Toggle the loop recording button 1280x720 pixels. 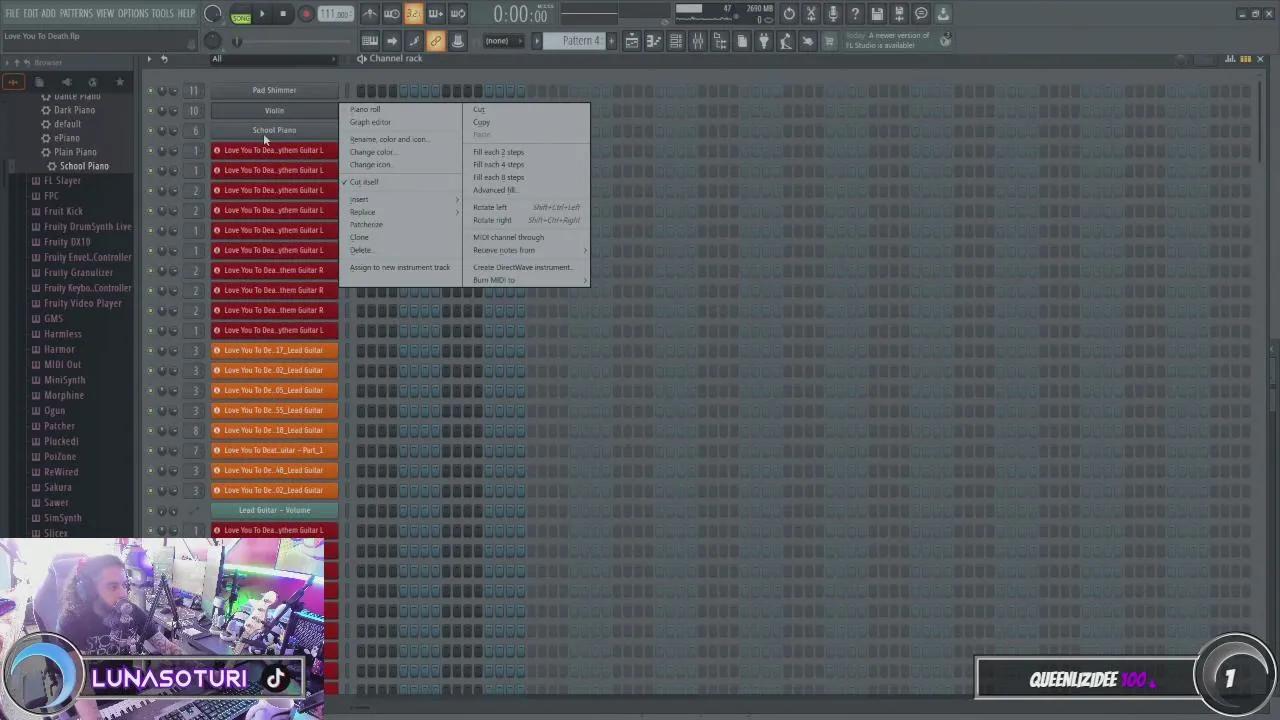457,14
